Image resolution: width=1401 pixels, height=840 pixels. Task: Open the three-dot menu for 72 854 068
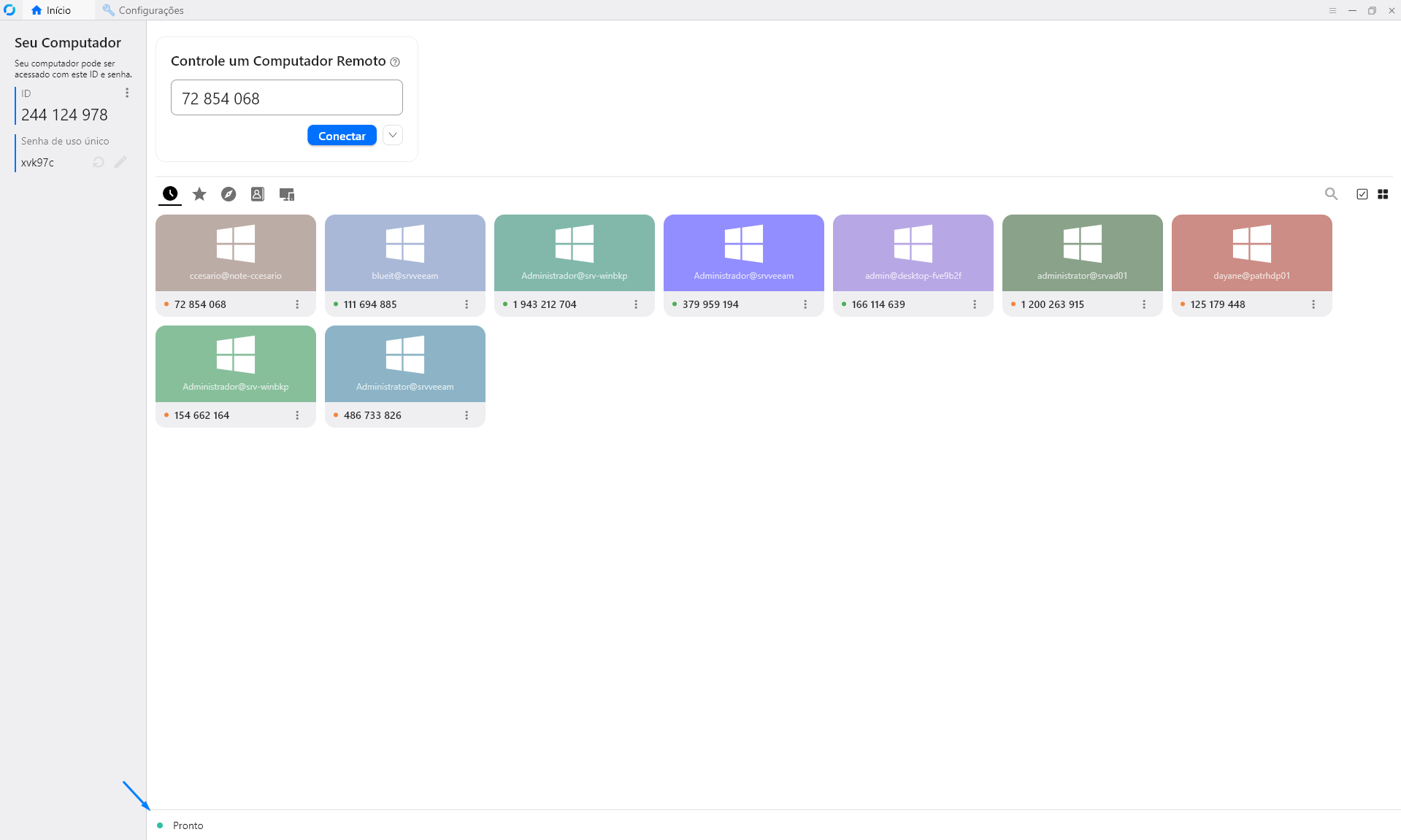(x=297, y=304)
